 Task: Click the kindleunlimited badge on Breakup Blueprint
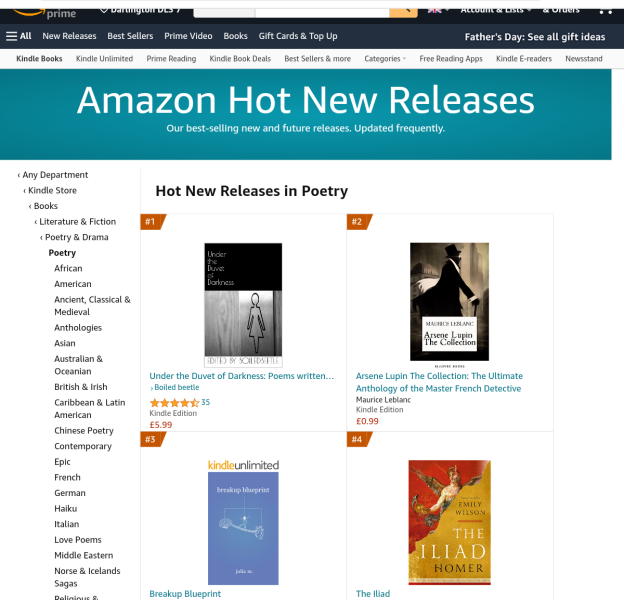pos(243,465)
